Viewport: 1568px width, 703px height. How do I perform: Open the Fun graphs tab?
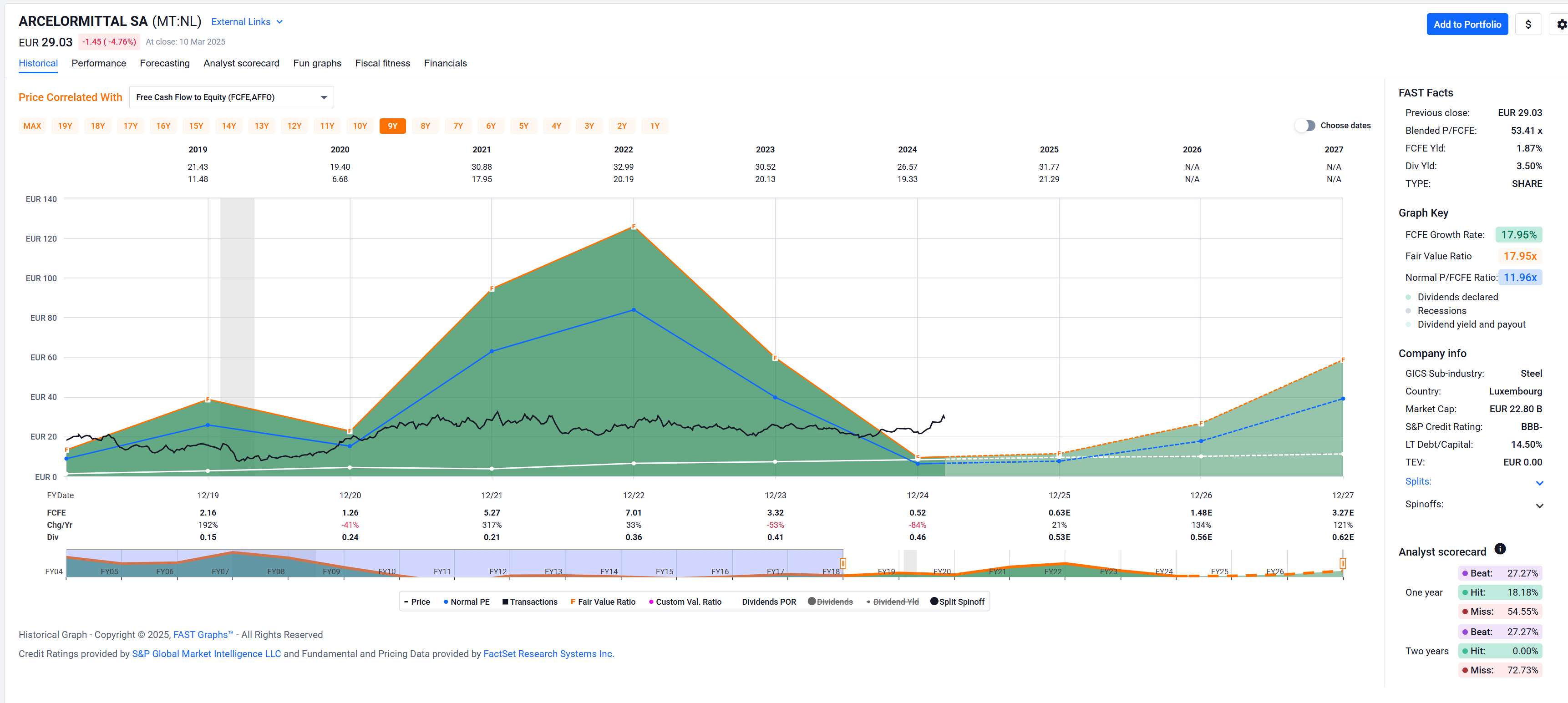point(317,63)
